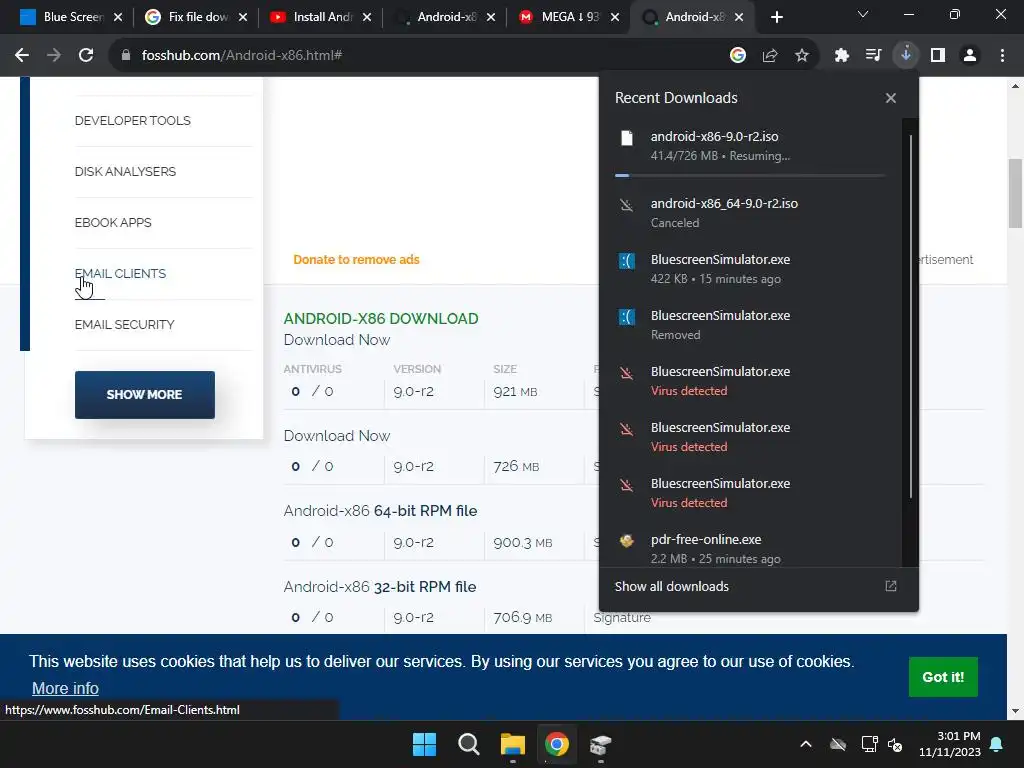
Task: Switch to first Android-x86 tab
Action: [x=438, y=17]
